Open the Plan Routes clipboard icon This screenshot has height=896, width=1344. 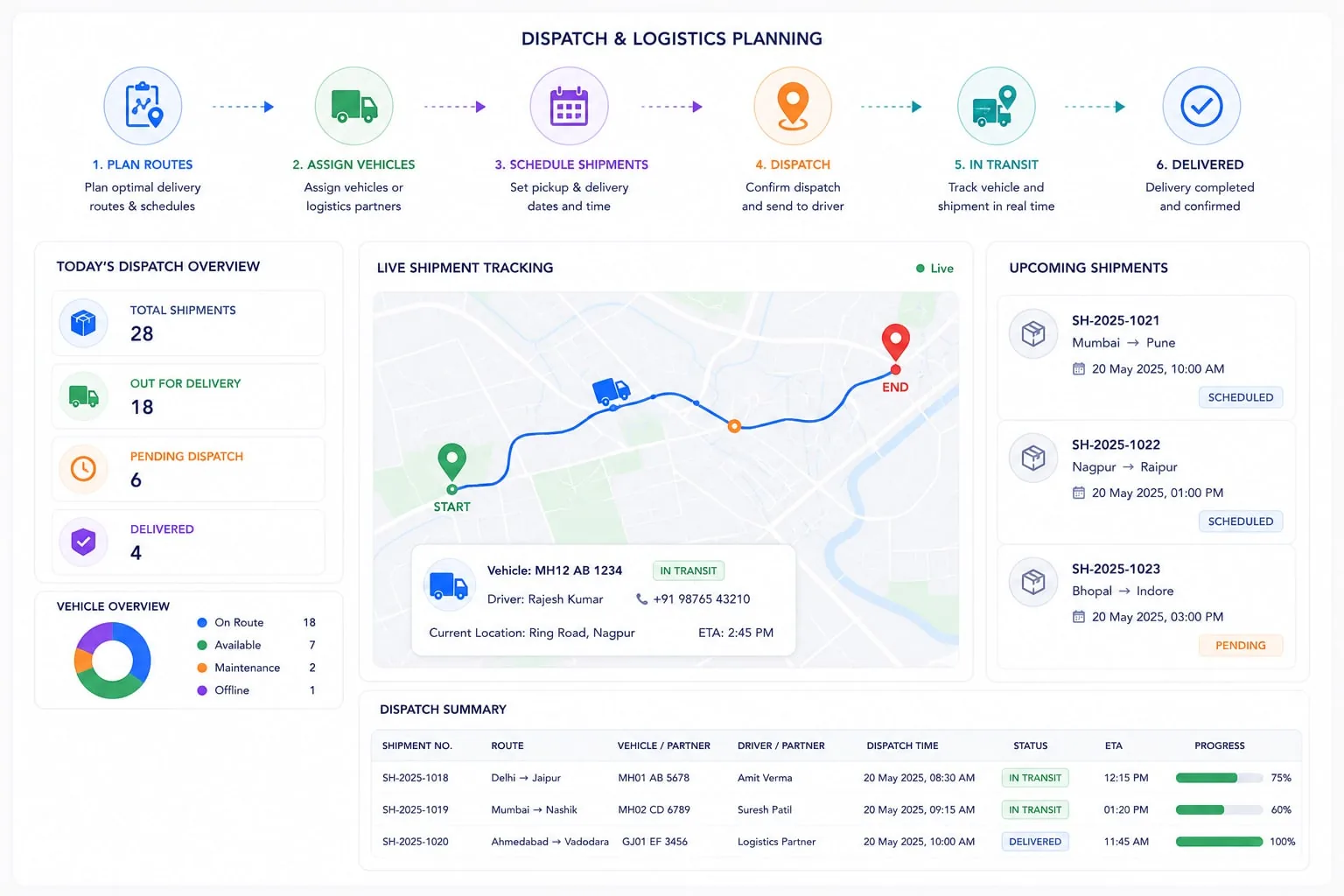click(143, 106)
